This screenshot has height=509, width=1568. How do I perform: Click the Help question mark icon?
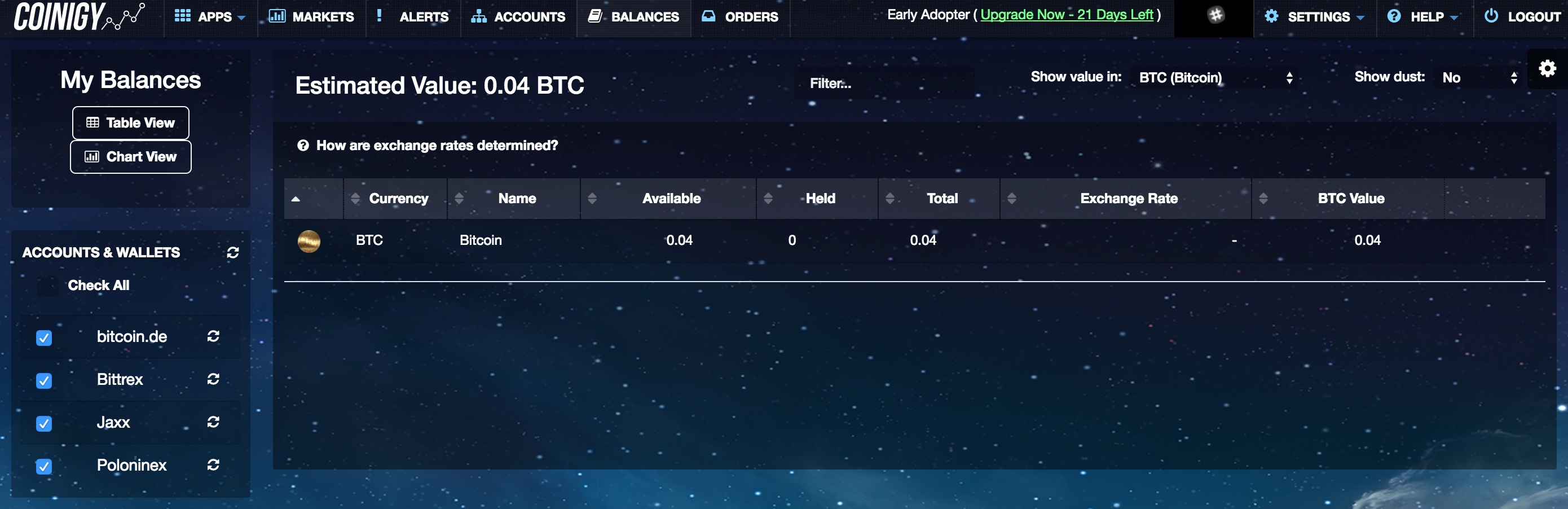[x=1394, y=16]
